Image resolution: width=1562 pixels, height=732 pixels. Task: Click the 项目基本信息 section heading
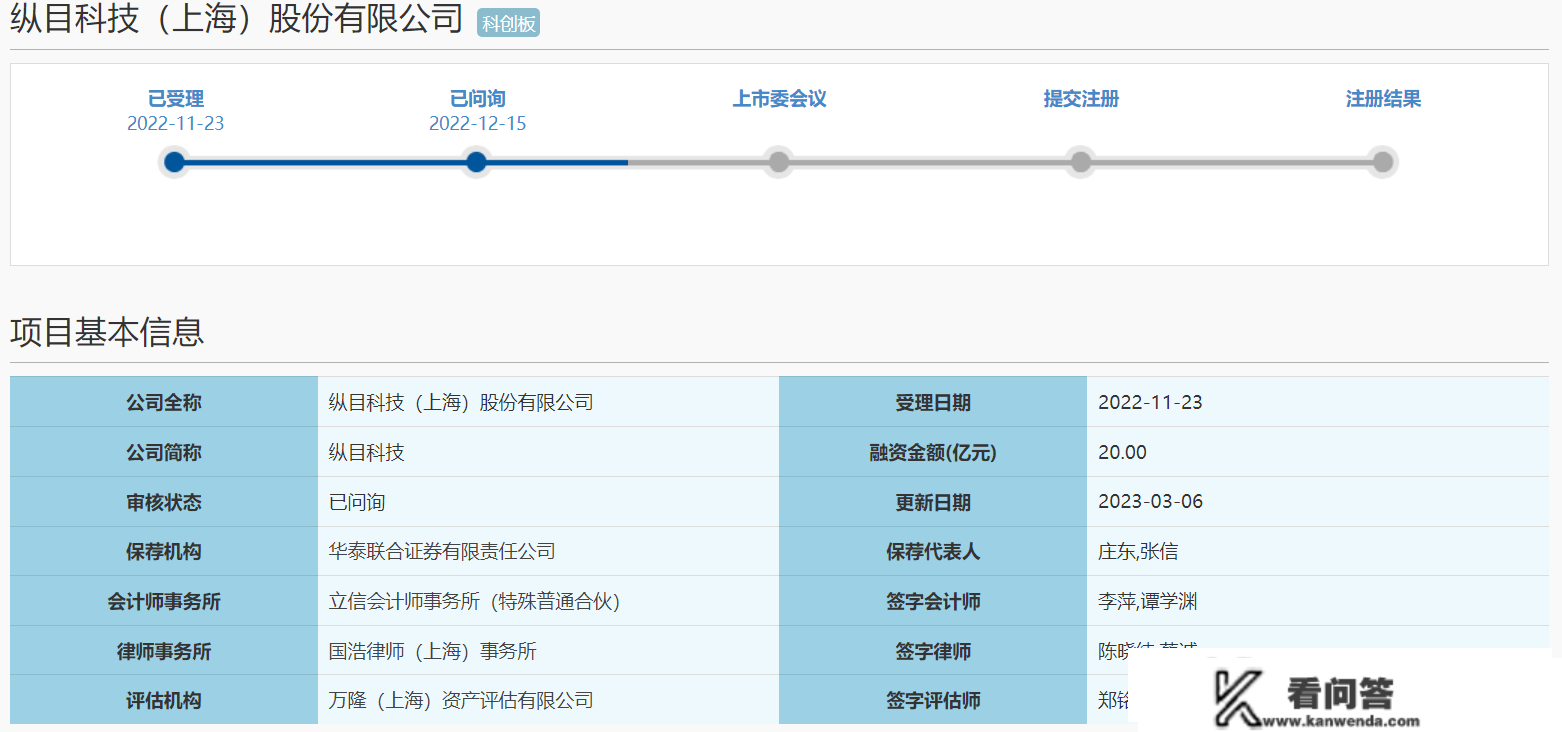tap(107, 332)
